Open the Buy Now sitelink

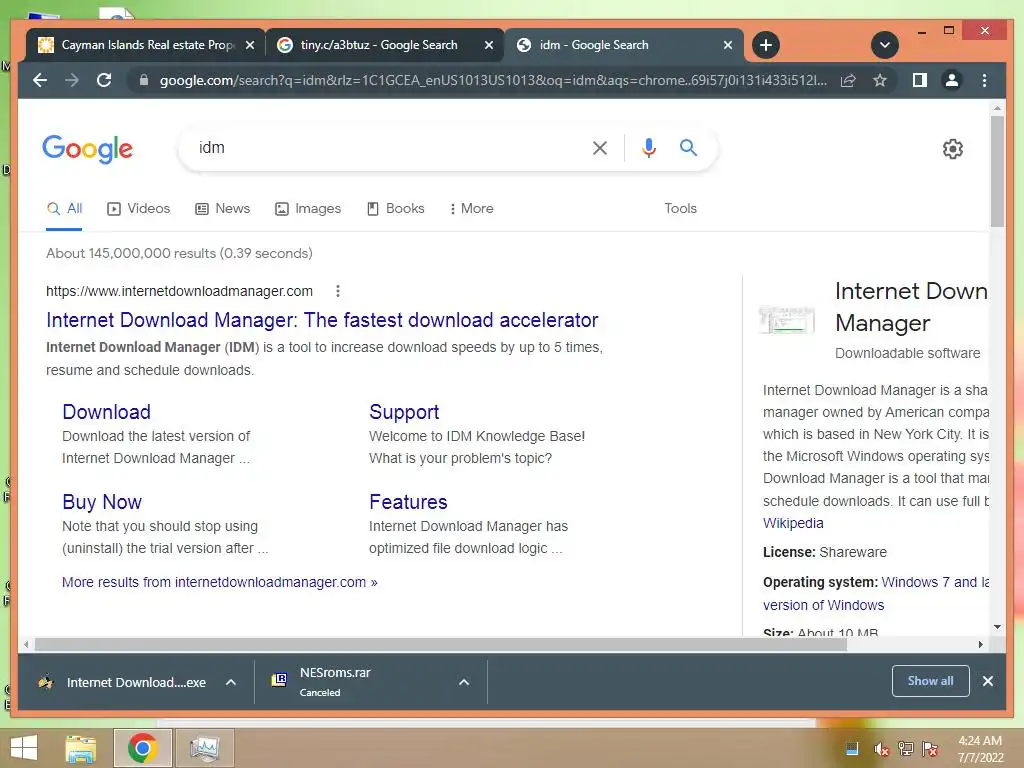point(102,502)
